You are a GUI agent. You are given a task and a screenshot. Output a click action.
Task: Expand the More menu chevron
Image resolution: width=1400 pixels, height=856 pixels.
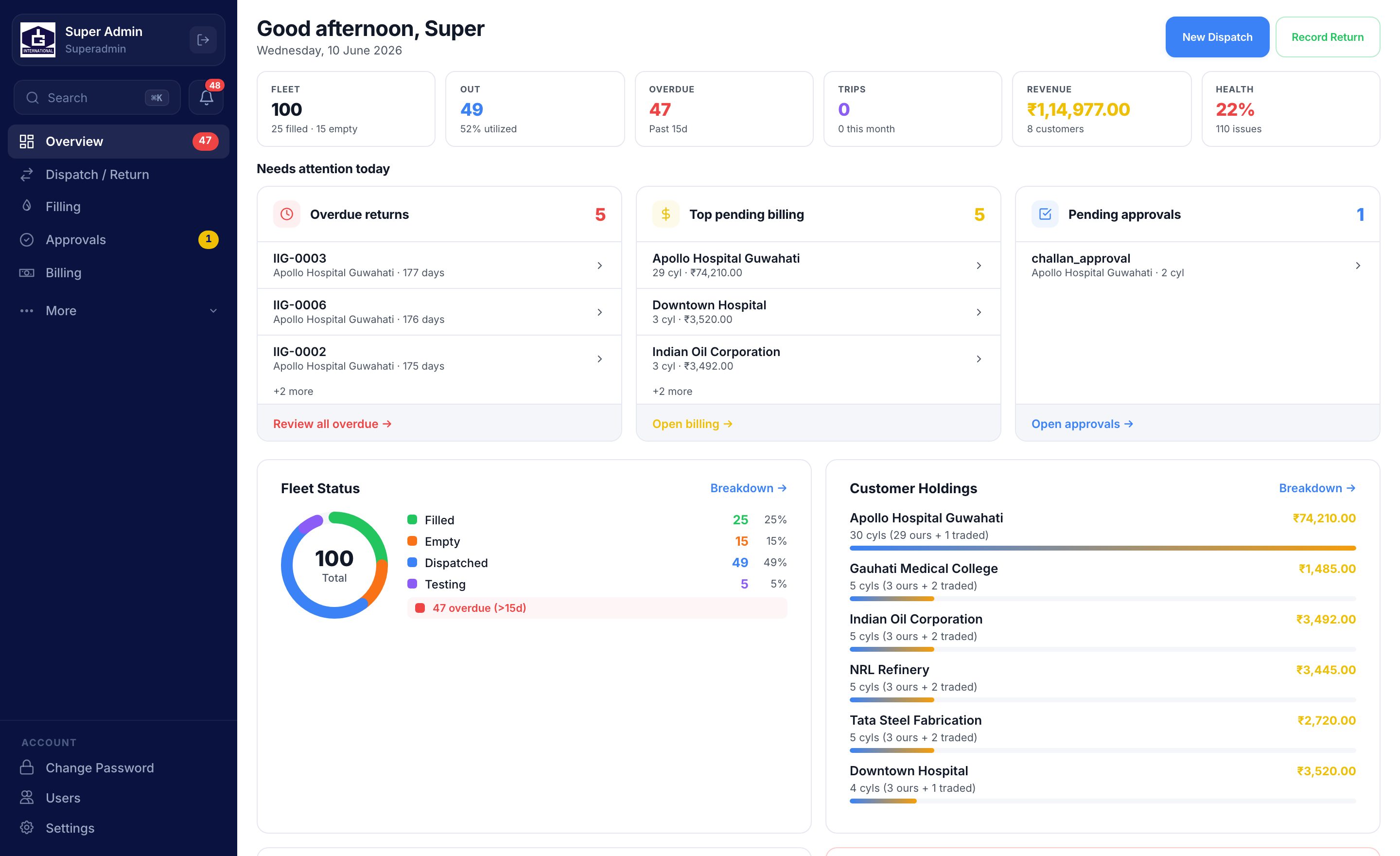click(213, 311)
